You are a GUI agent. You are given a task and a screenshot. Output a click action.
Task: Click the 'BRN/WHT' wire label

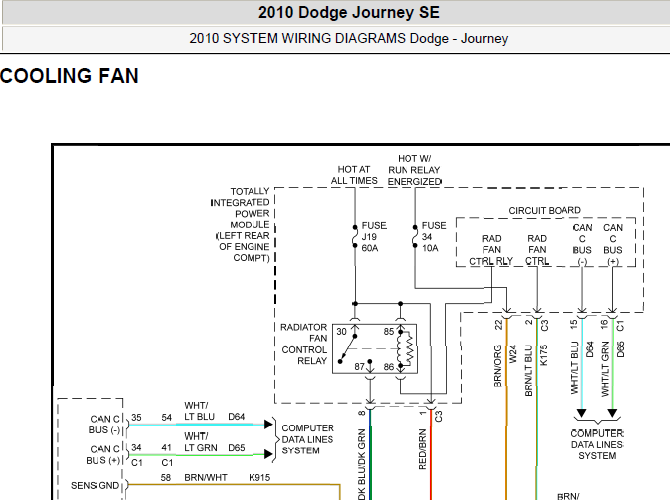[206, 477]
